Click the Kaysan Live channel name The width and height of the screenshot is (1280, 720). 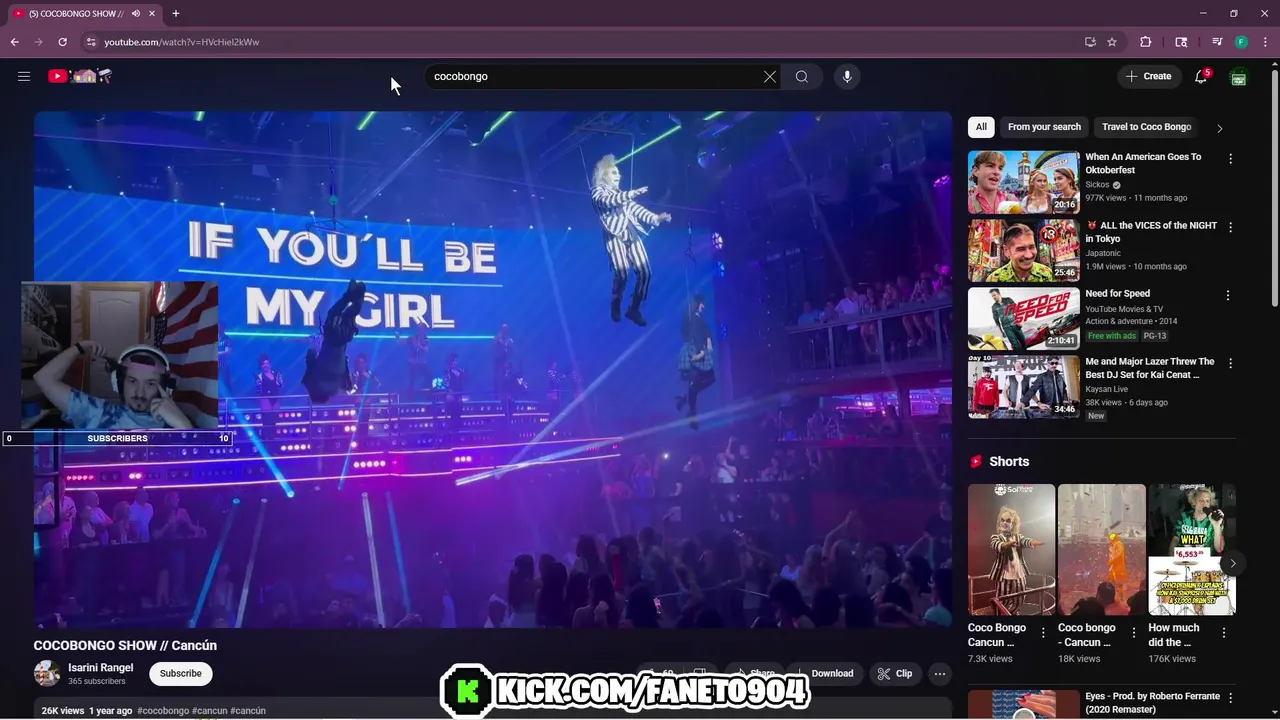tap(1106, 389)
